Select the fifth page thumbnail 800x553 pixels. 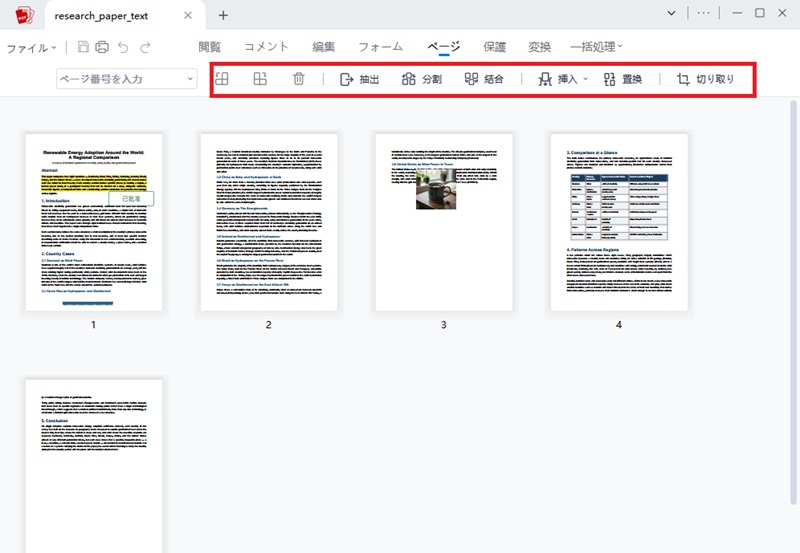94,466
